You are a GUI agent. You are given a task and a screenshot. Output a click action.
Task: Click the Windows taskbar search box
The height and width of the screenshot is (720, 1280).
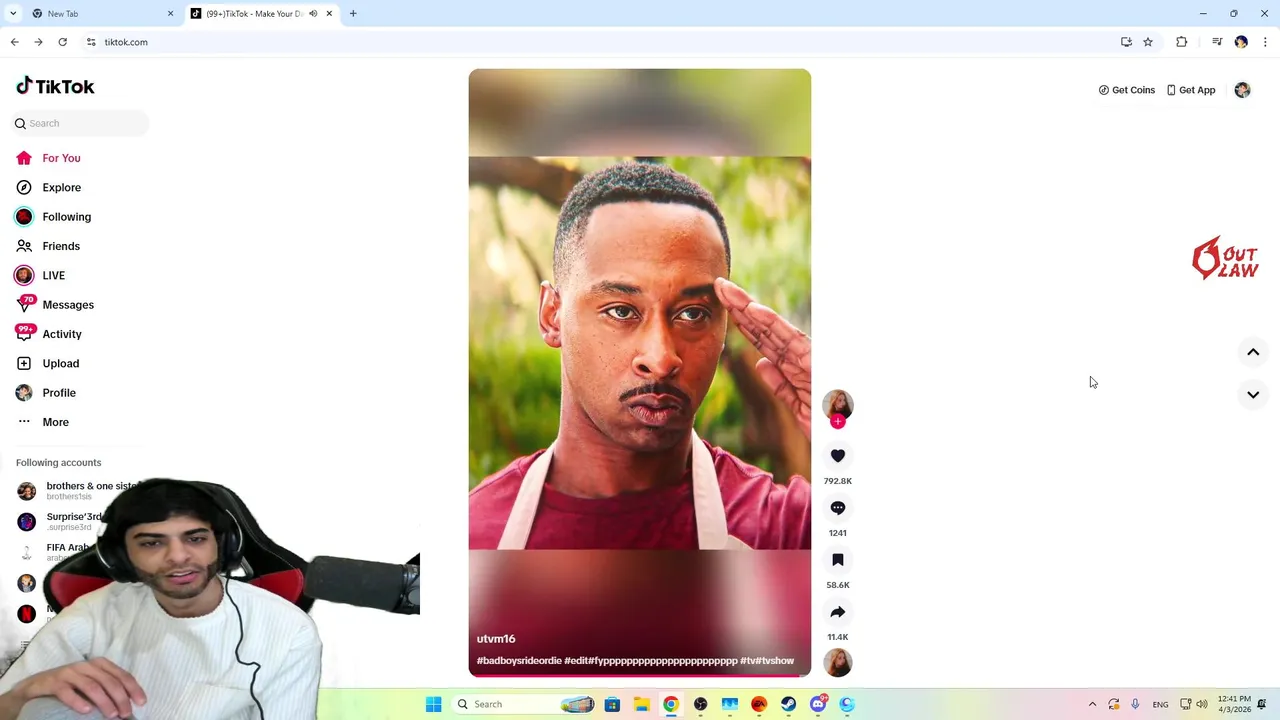coord(523,705)
